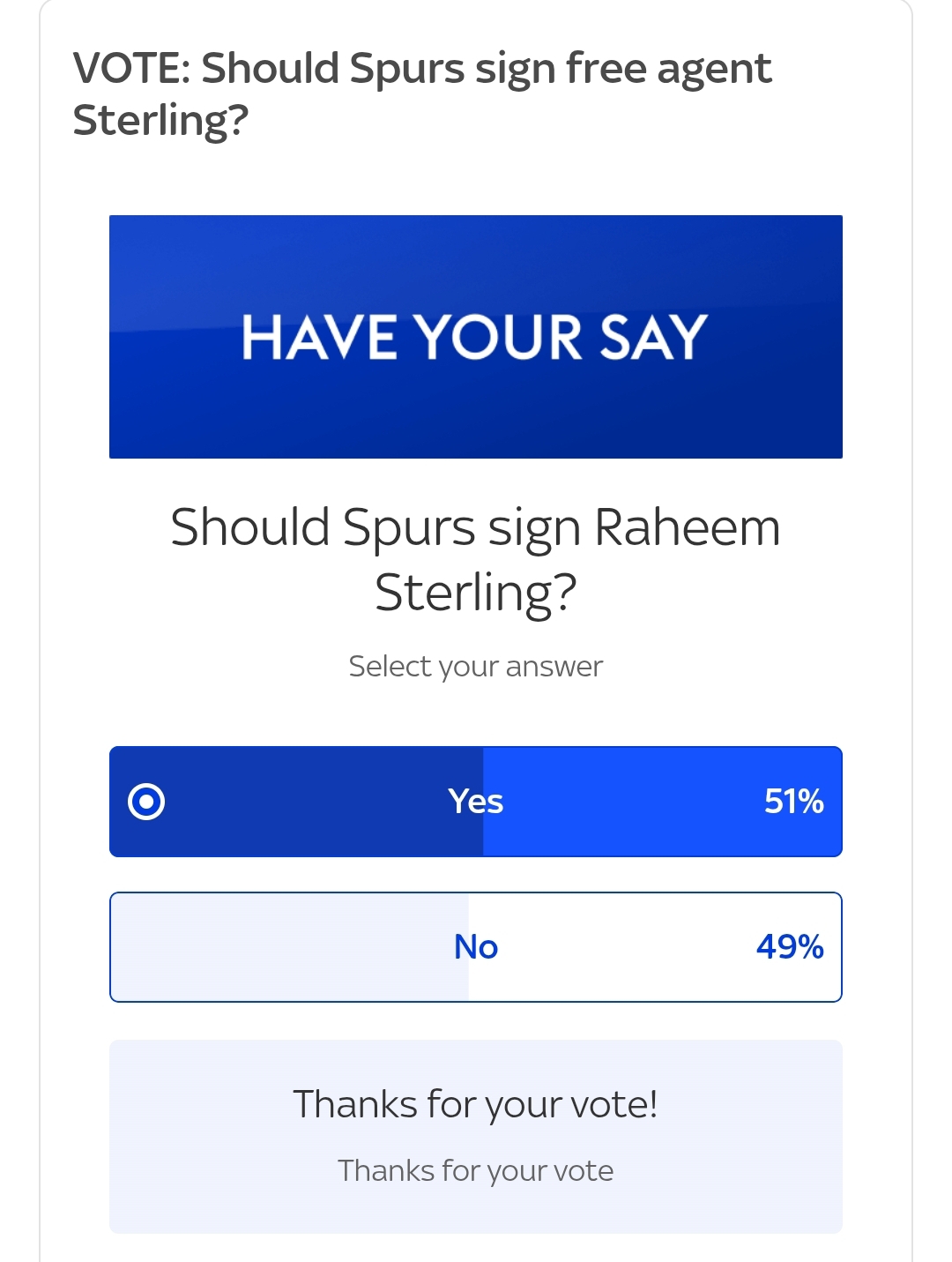Click the 'Should Spurs sign Raheem' poll question
Screen dimensions: 952x1262
pyautogui.click(x=475, y=527)
